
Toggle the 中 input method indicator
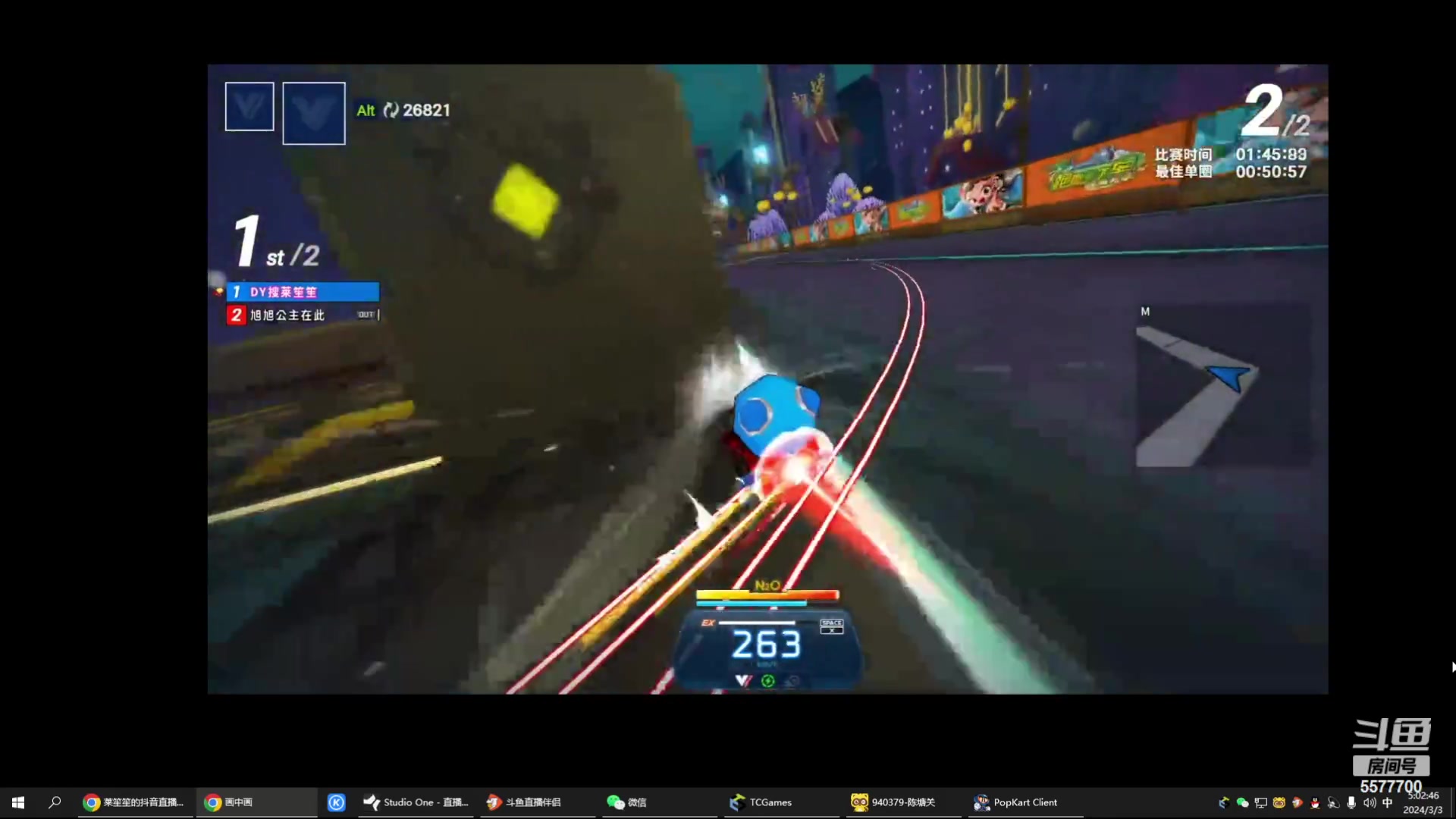1388,802
